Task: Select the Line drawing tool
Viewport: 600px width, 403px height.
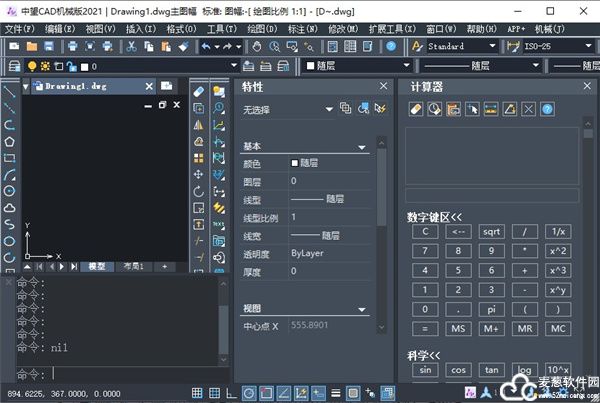Action: coord(9,91)
